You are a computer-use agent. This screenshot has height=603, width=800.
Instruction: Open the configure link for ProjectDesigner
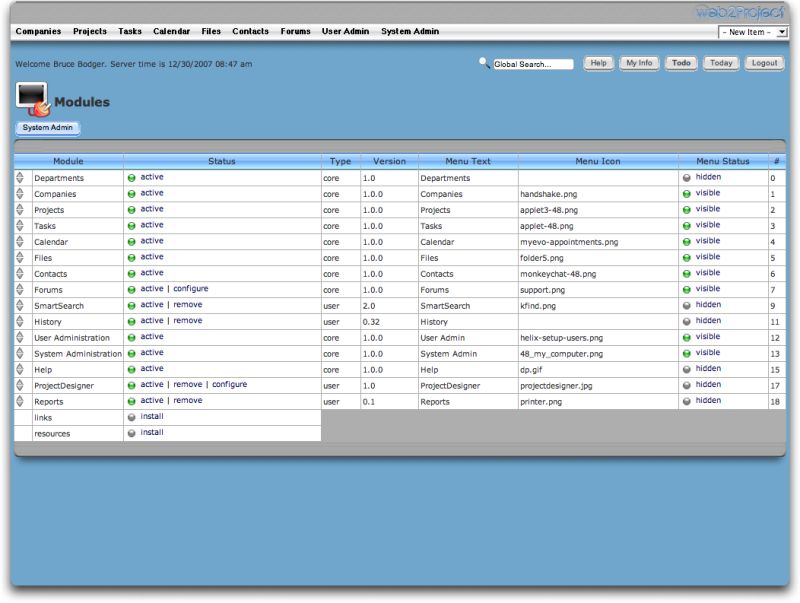click(x=228, y=385)
